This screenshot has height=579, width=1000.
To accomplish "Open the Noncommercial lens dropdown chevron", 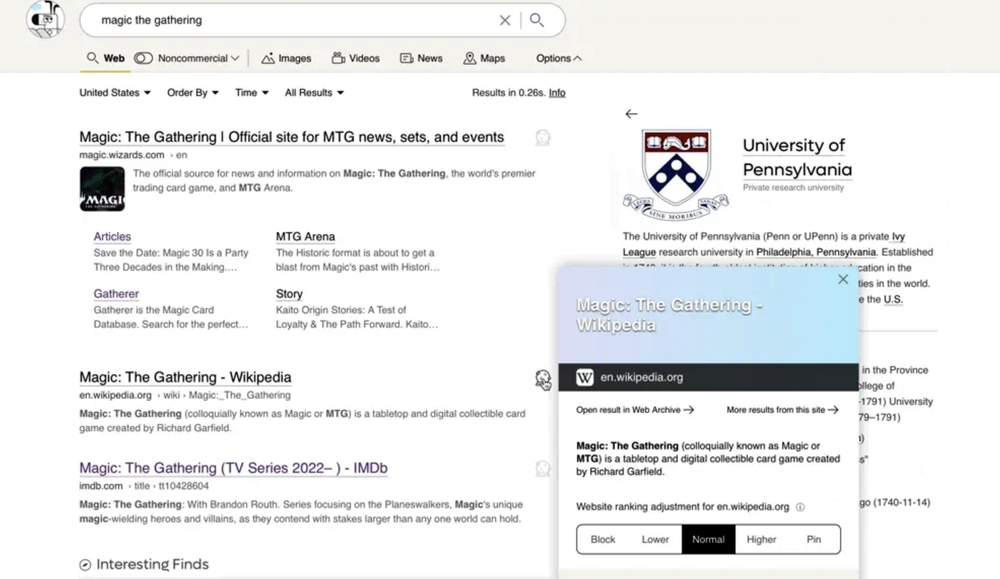I will (235, 58).
